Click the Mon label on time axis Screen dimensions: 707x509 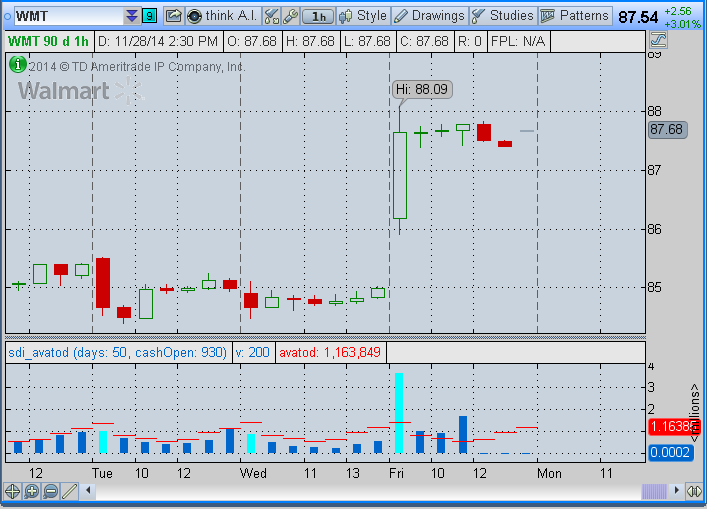point(549,473)
